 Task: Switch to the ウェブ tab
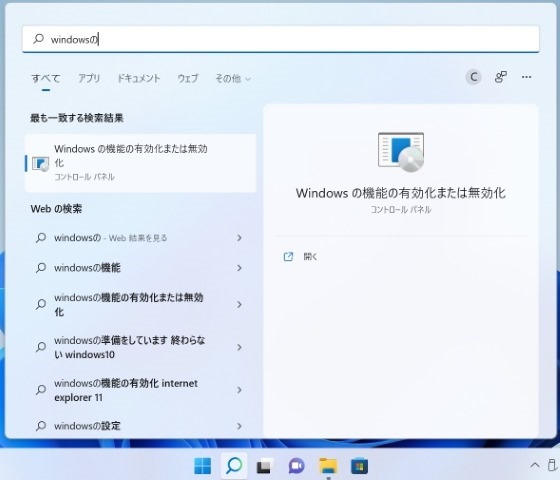coord(188,78)
